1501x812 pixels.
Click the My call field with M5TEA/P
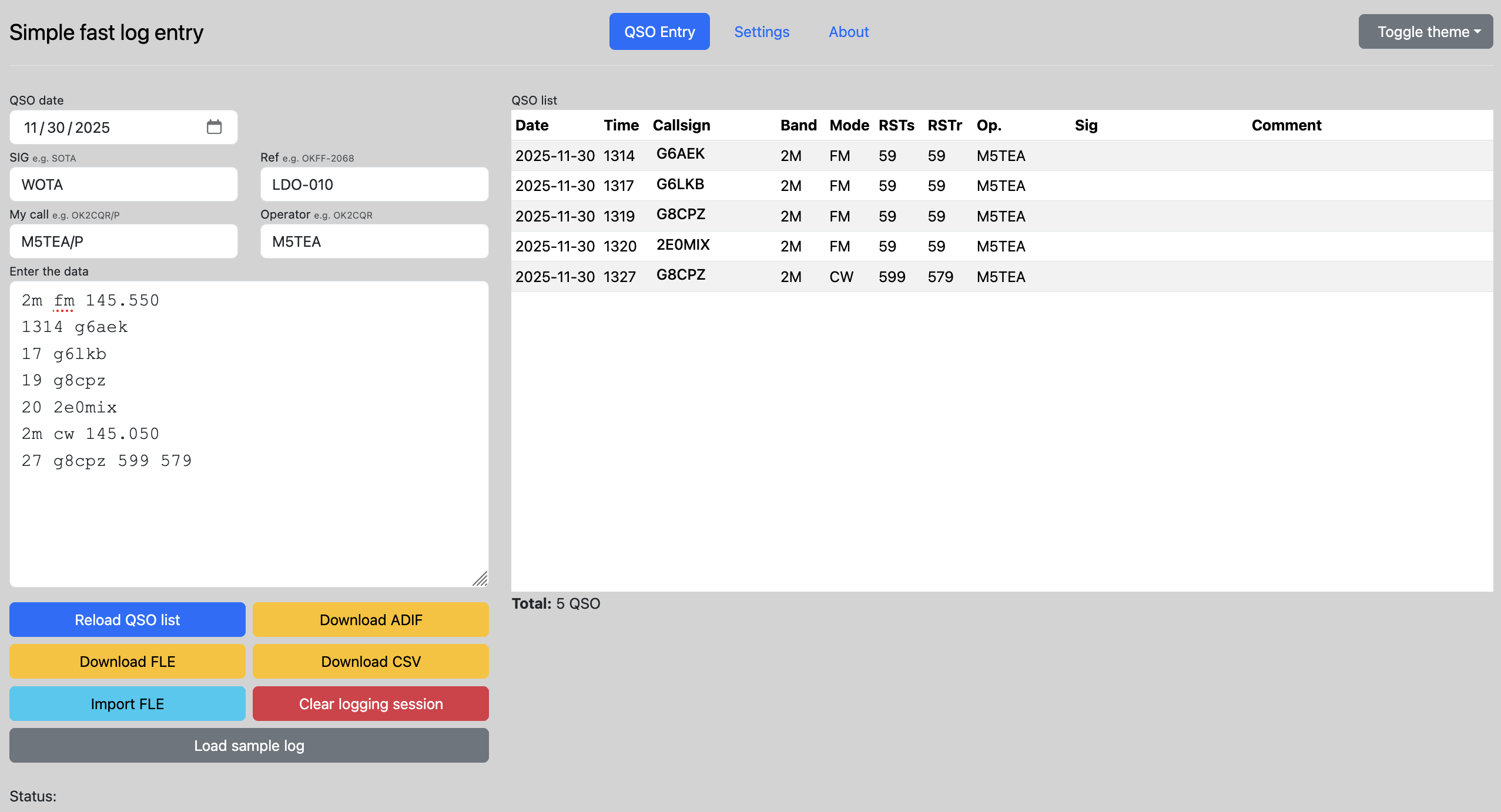click(x=123, y=241)
